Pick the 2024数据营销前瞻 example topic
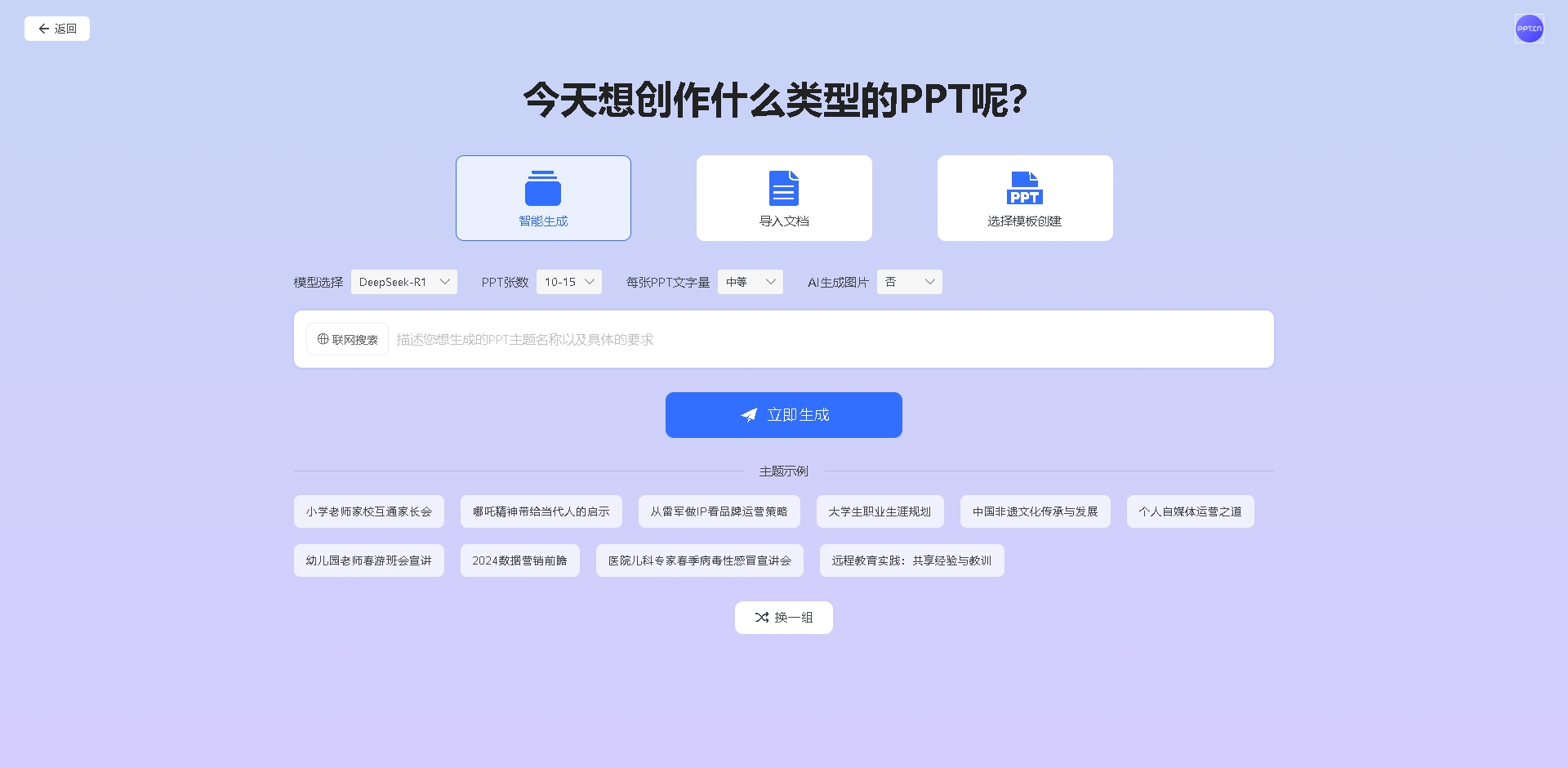 pos(519,560)
